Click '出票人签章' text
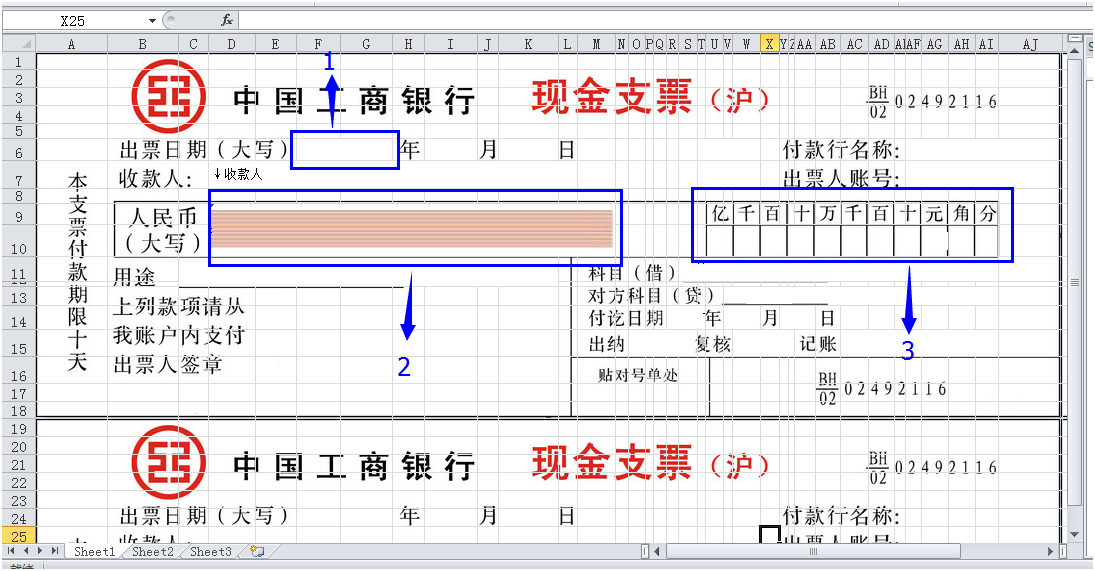 click(168, 364)
